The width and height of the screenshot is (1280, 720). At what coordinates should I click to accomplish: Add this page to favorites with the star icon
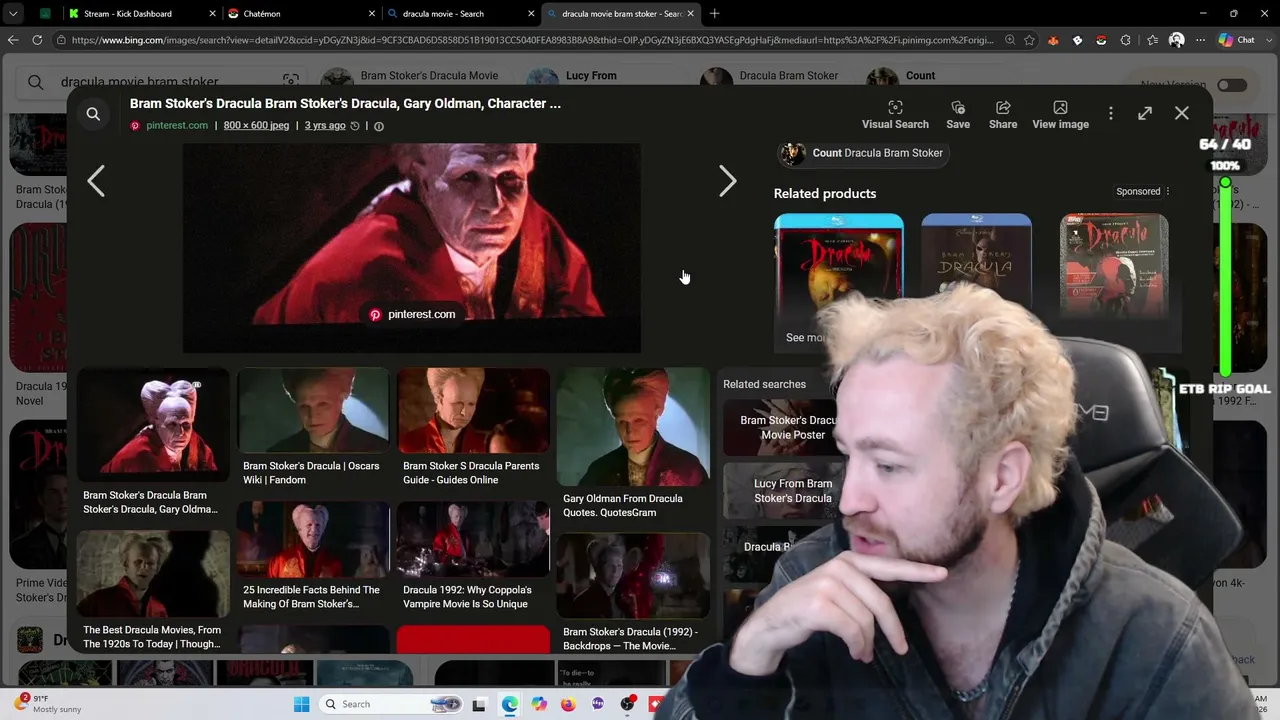[x=1029, y=40]
